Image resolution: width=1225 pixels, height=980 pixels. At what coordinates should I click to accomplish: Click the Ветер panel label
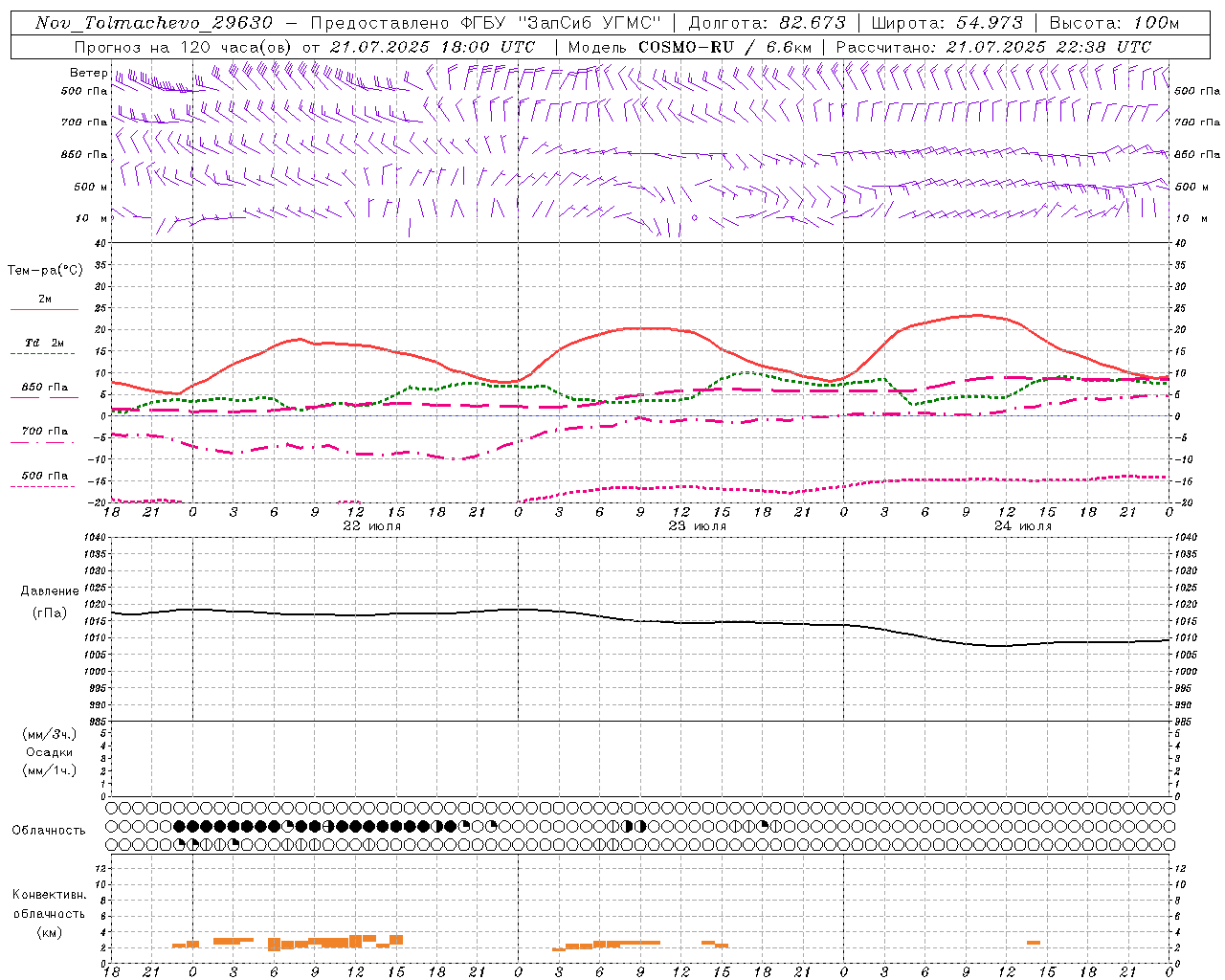click(88, 73)
